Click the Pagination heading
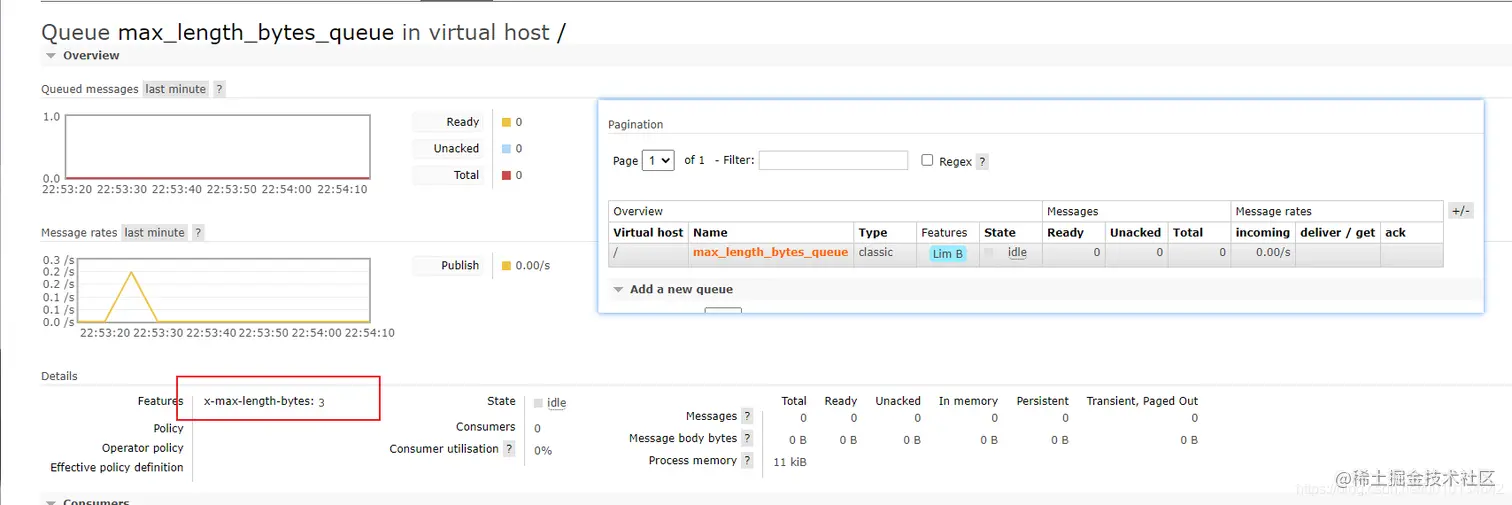 [x=636, y=125]
